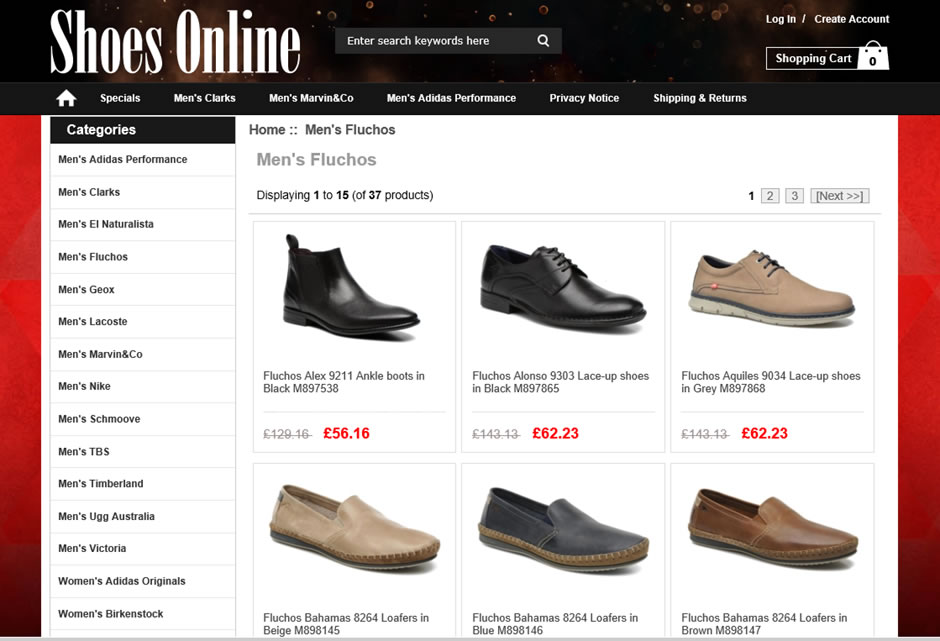Click the Shoes Online logo
Screen dimensions: 940x641
coord(175,42)
